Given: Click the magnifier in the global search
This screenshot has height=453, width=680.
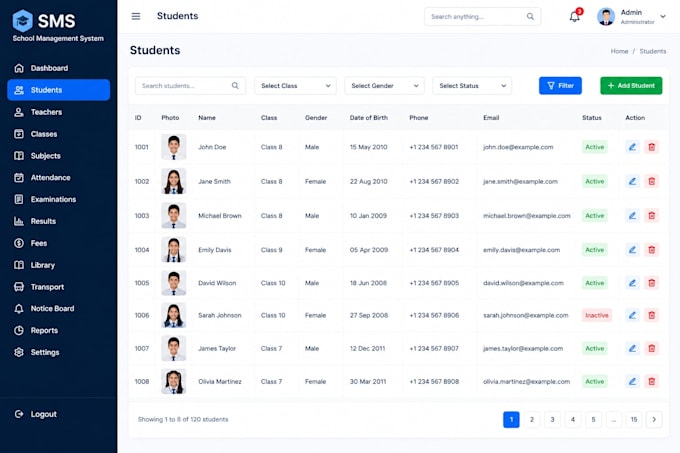Looking at the screenshot, I should coord(530,16).
